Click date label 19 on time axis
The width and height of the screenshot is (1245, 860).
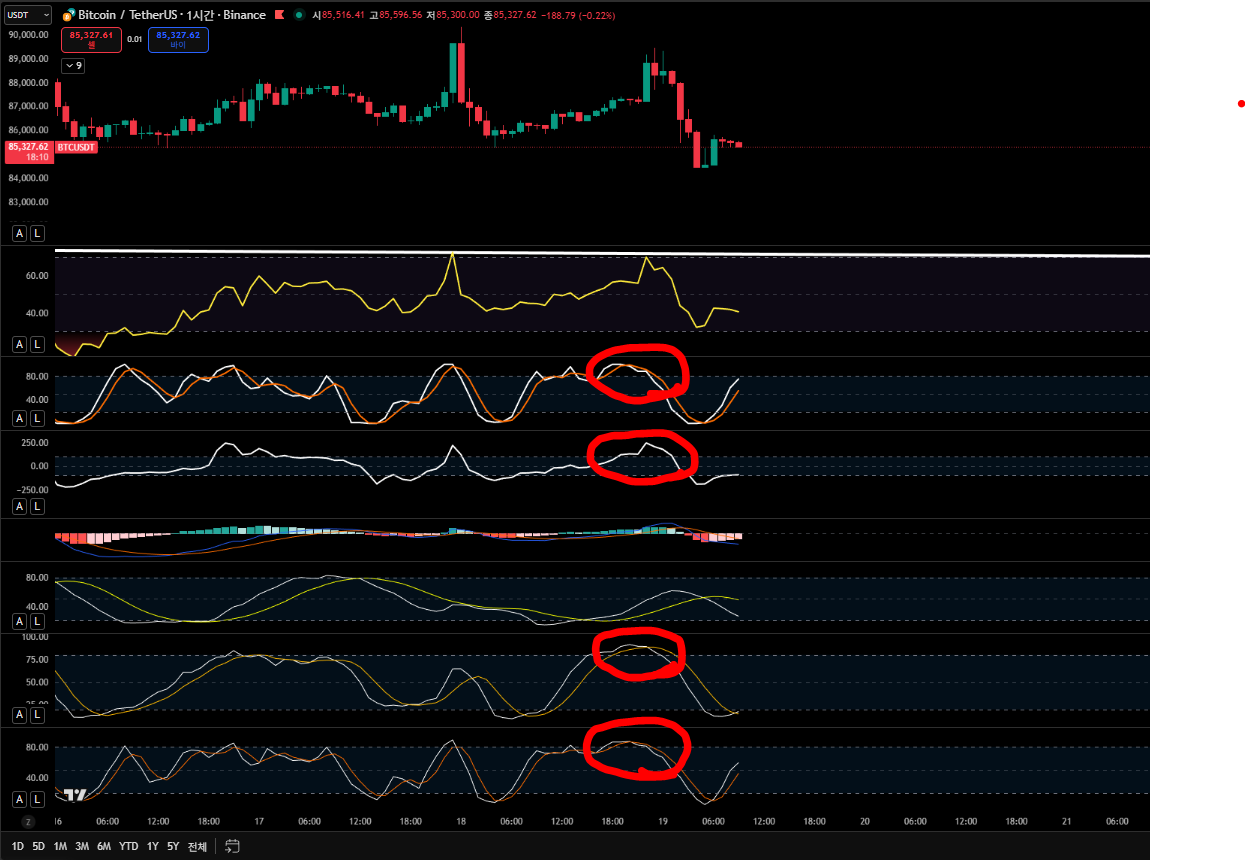tap(663, 821)
